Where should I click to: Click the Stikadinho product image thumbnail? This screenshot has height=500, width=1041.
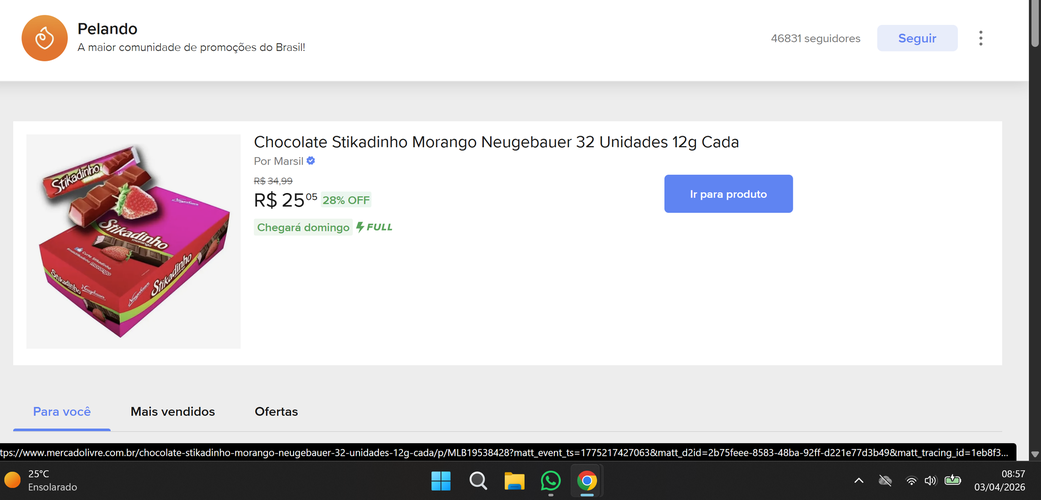[x=133, y=241]
